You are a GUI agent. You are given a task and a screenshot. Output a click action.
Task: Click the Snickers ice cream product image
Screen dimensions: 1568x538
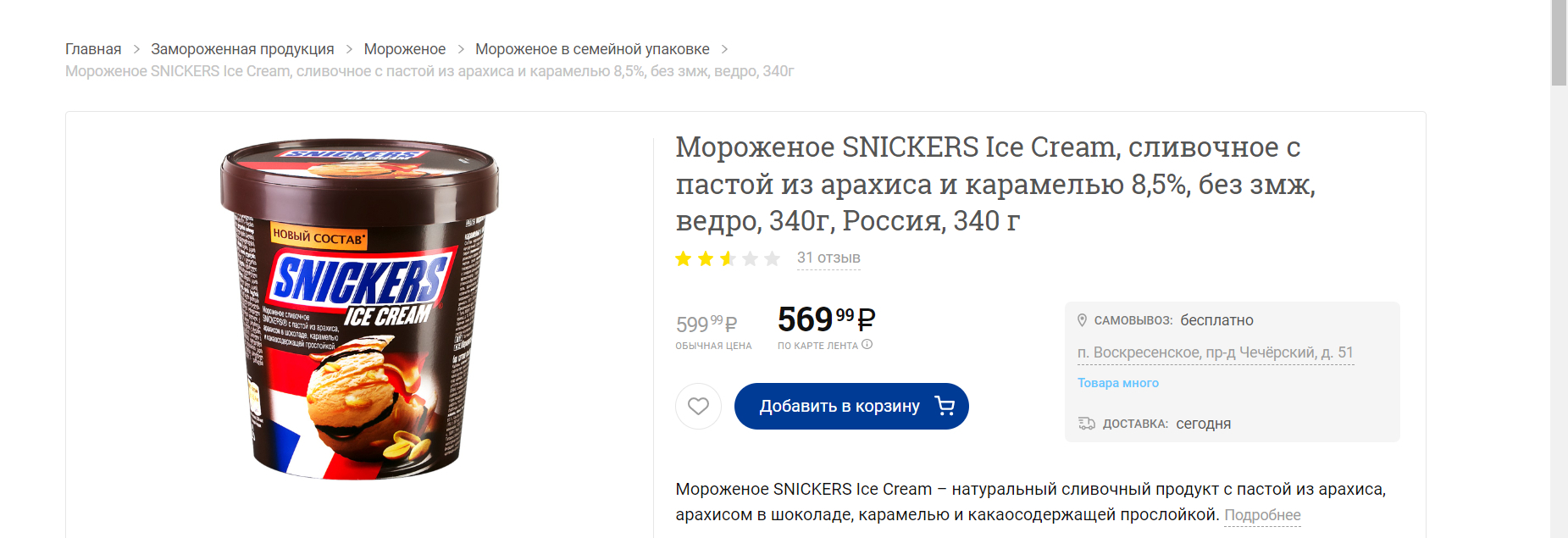point(359,309)
